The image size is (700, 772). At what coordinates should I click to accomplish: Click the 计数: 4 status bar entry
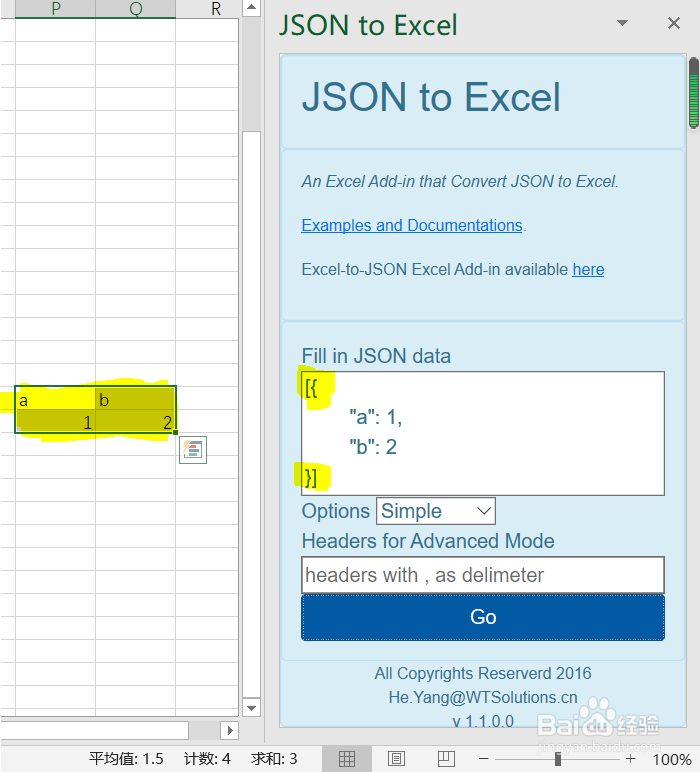(207, 759)
